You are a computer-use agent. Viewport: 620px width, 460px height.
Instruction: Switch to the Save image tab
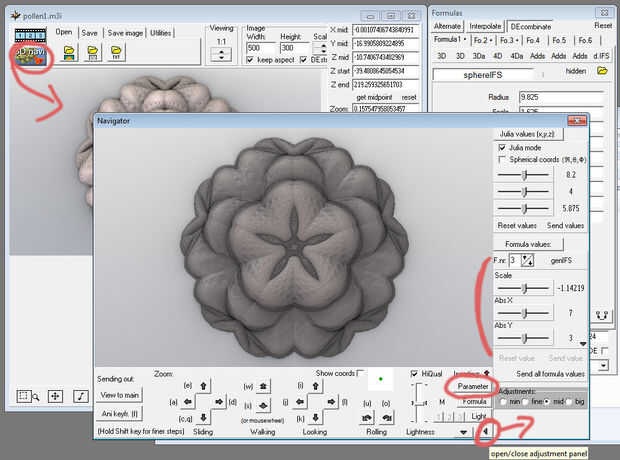[x=125, y=33]
